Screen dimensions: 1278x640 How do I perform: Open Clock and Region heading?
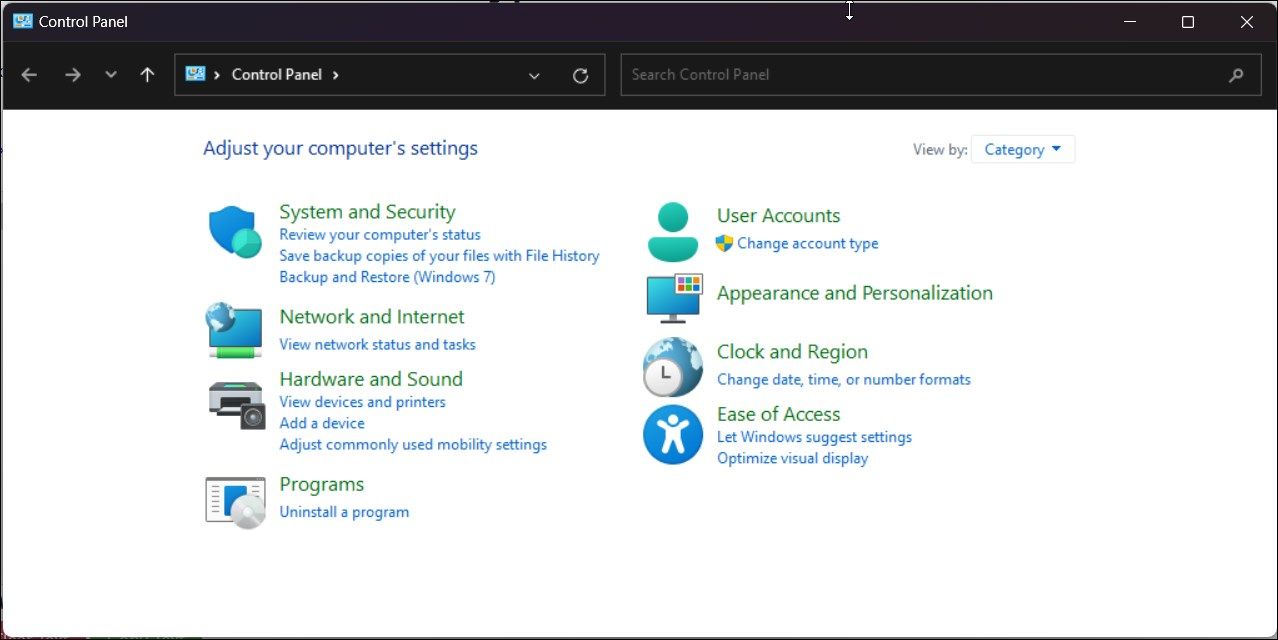coord(792,351)
